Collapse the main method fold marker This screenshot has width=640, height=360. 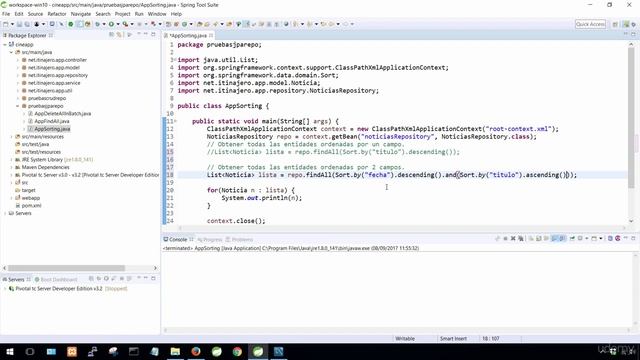click(176, 121)
